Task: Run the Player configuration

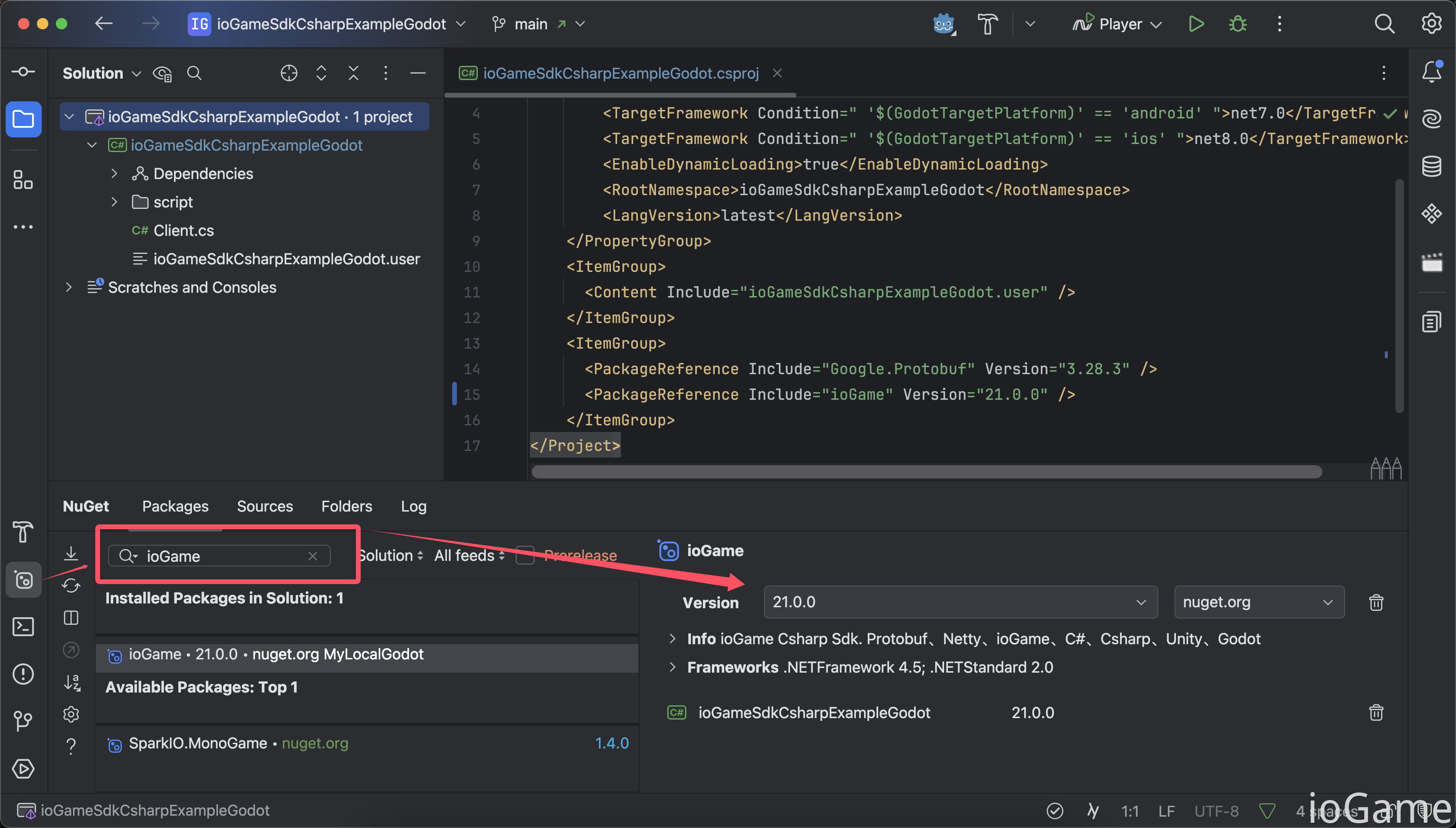Action: click(1196, 24)
